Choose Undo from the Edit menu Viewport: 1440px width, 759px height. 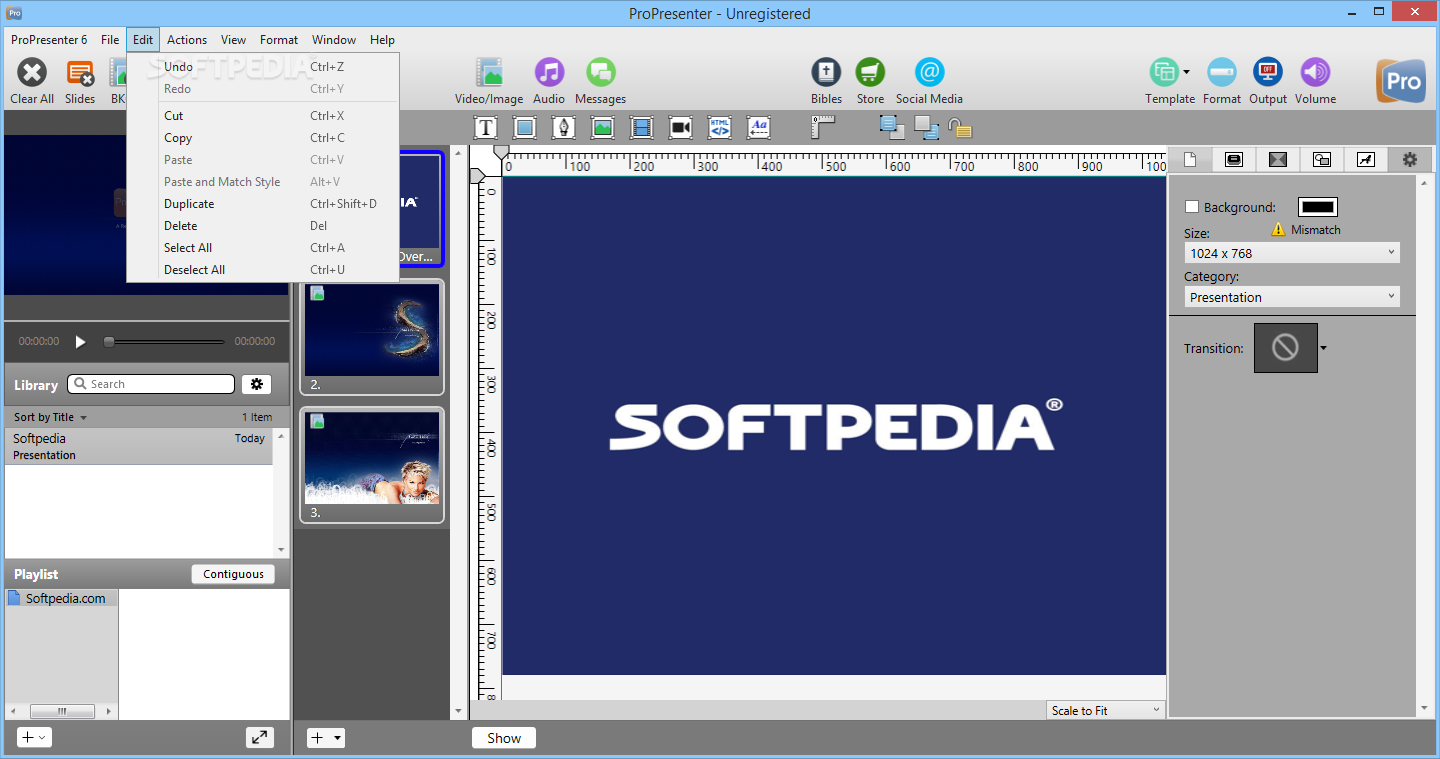[x=264, y=67]
